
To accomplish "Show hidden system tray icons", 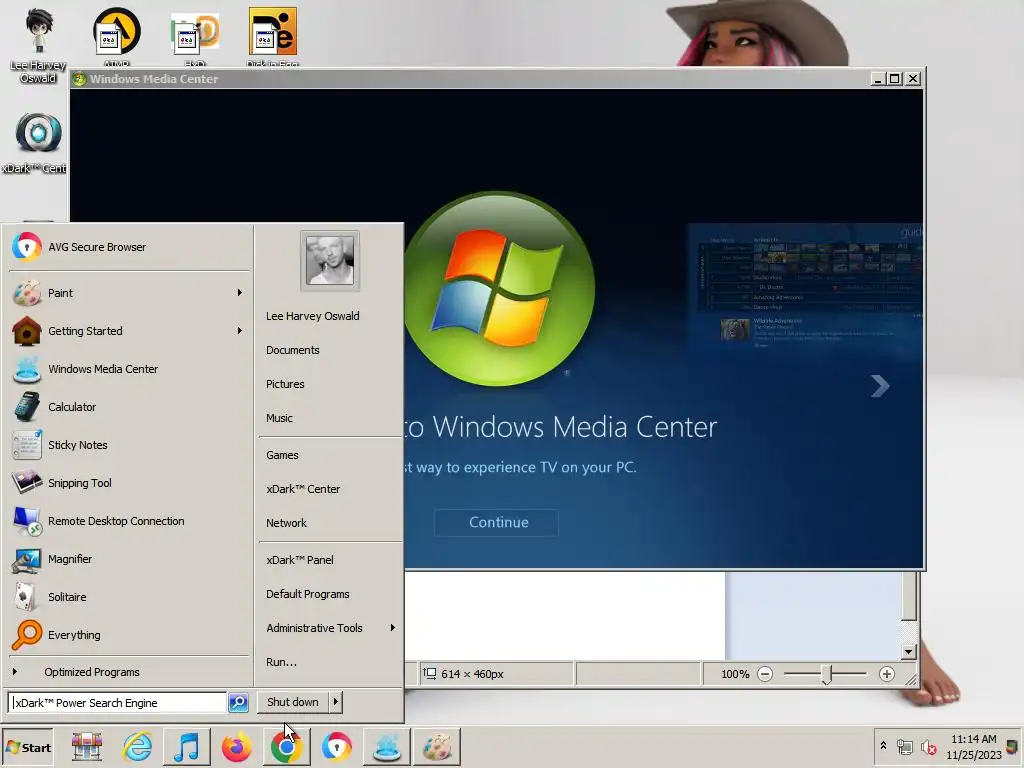I will 883,746.
